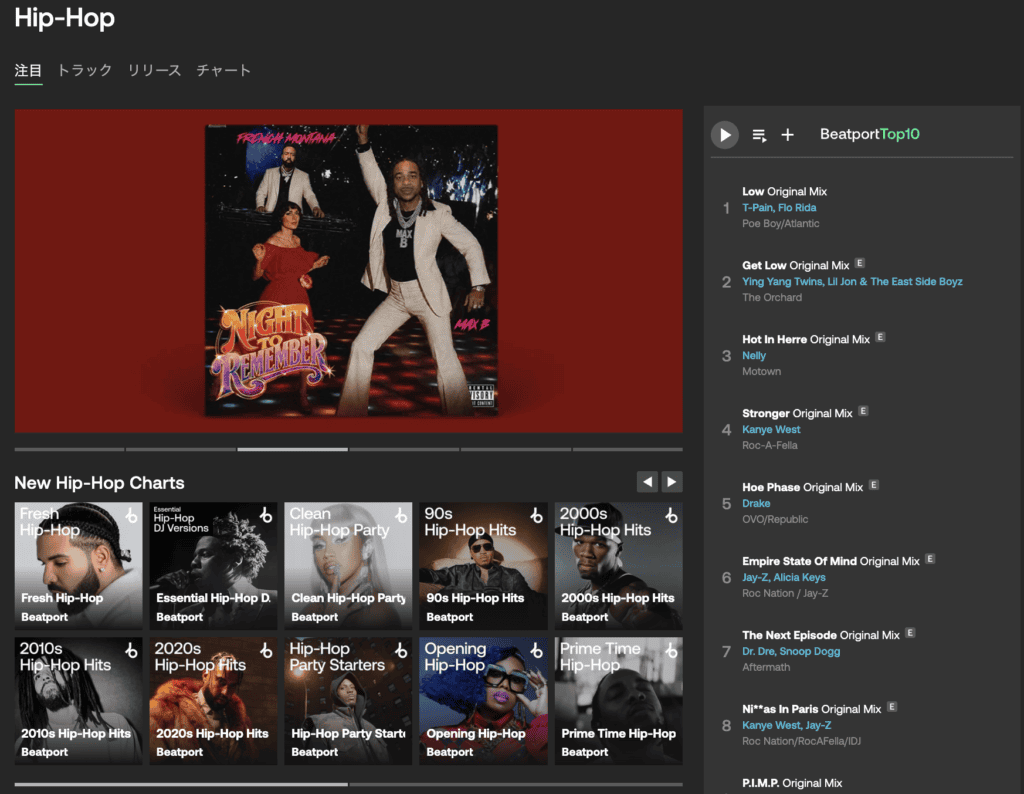Open artist link Drake
Viewport: 1024px width, 794px height.
pyautogui.click(x=756, y=503)
